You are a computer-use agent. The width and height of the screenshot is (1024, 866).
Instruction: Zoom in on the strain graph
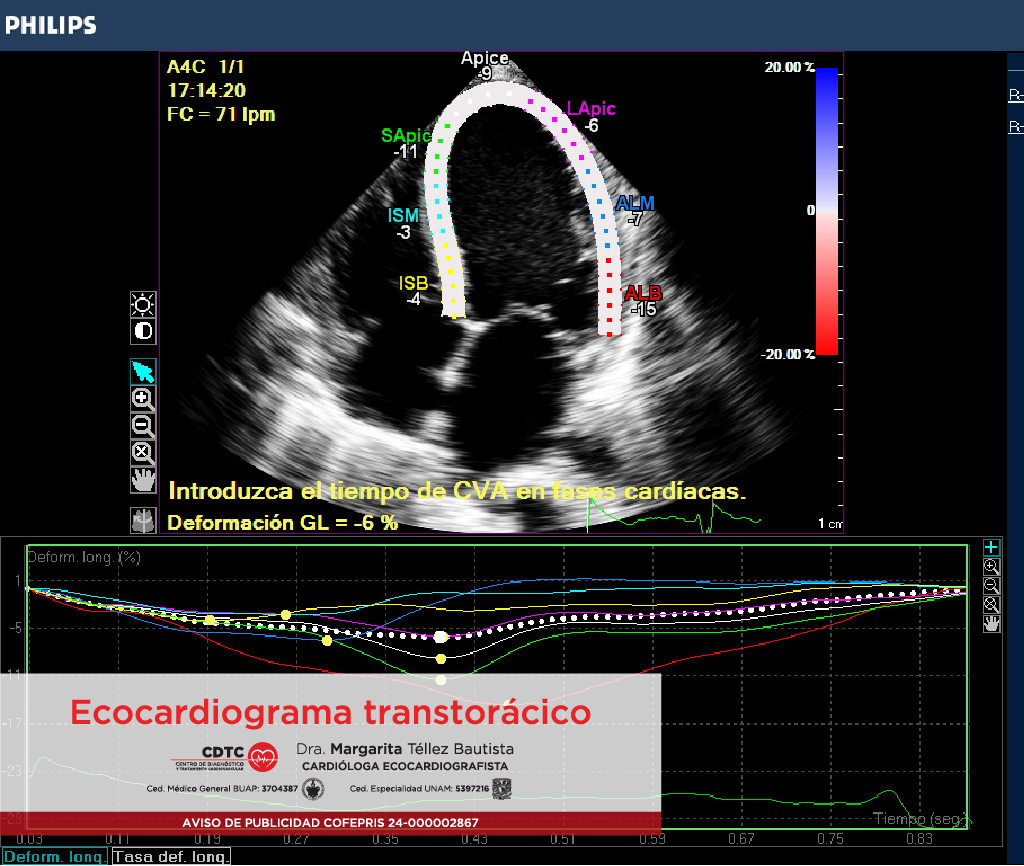point(991,566)
